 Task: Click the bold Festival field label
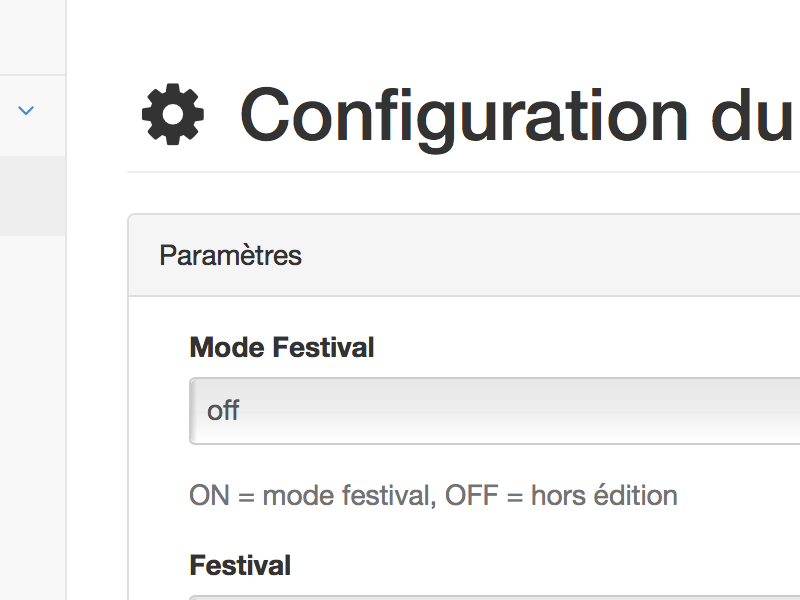pyautogui.click(x=240, y=565)
